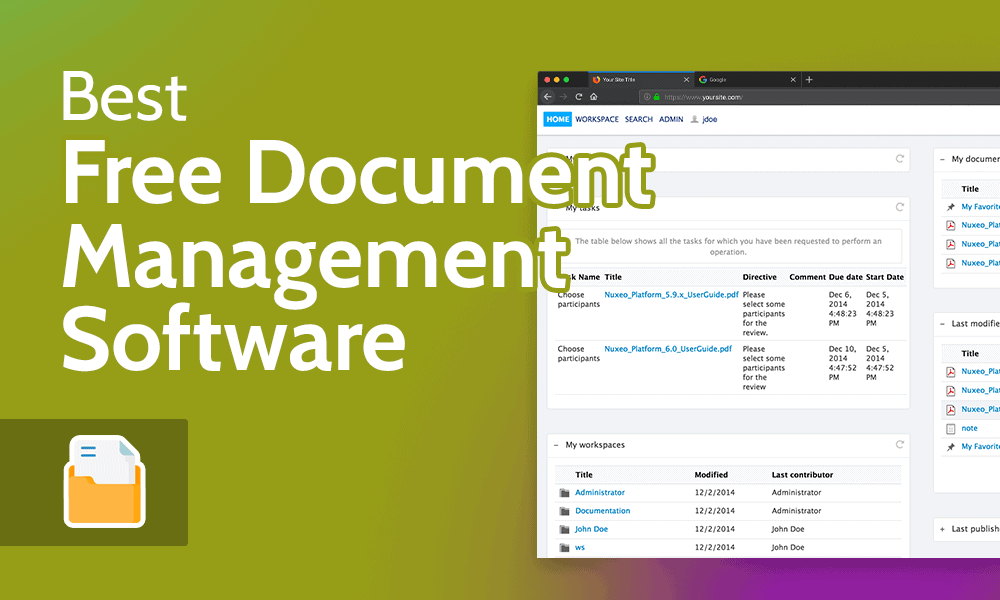Click the Directive column header
1000x600 pixels.
(x=760, y=277)
